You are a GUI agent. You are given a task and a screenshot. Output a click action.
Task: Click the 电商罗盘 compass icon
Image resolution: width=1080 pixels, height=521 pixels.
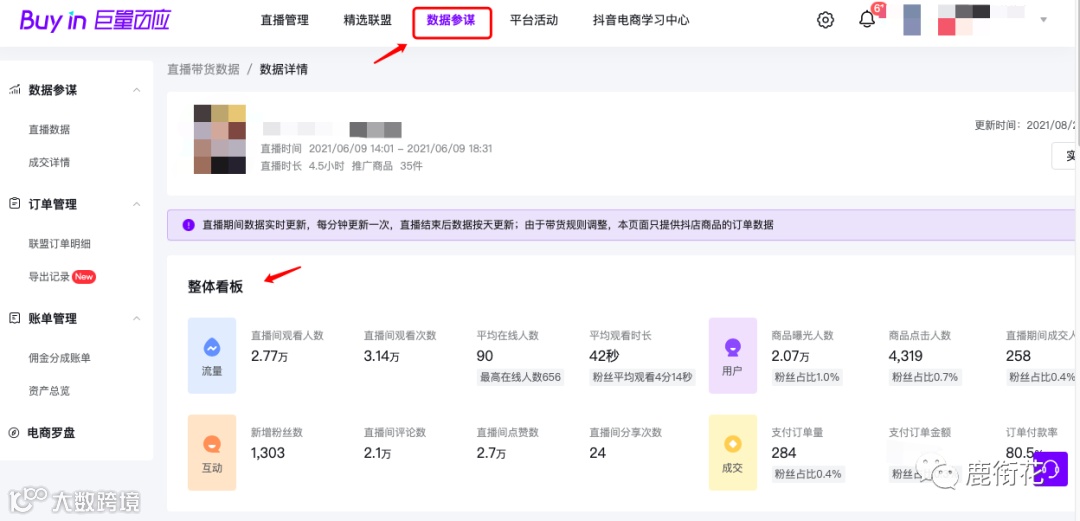[x=14, y=433]
